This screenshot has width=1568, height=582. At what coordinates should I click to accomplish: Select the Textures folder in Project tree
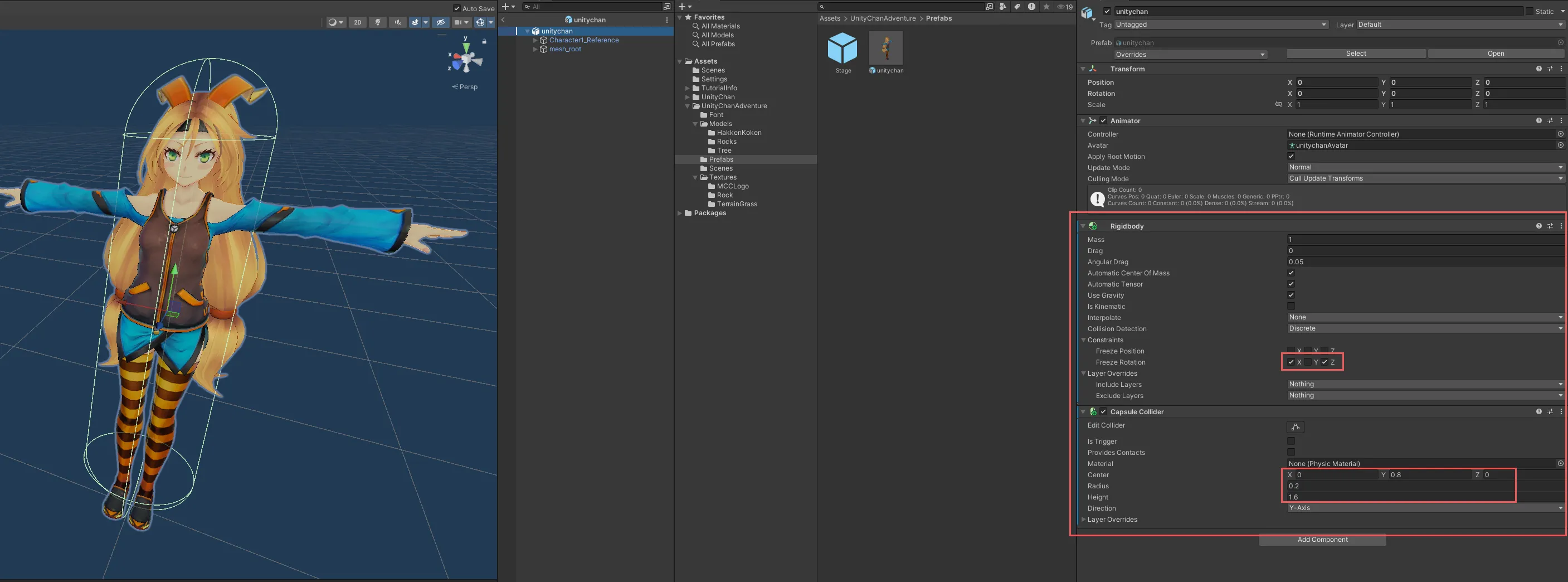[x=722, y=178]
